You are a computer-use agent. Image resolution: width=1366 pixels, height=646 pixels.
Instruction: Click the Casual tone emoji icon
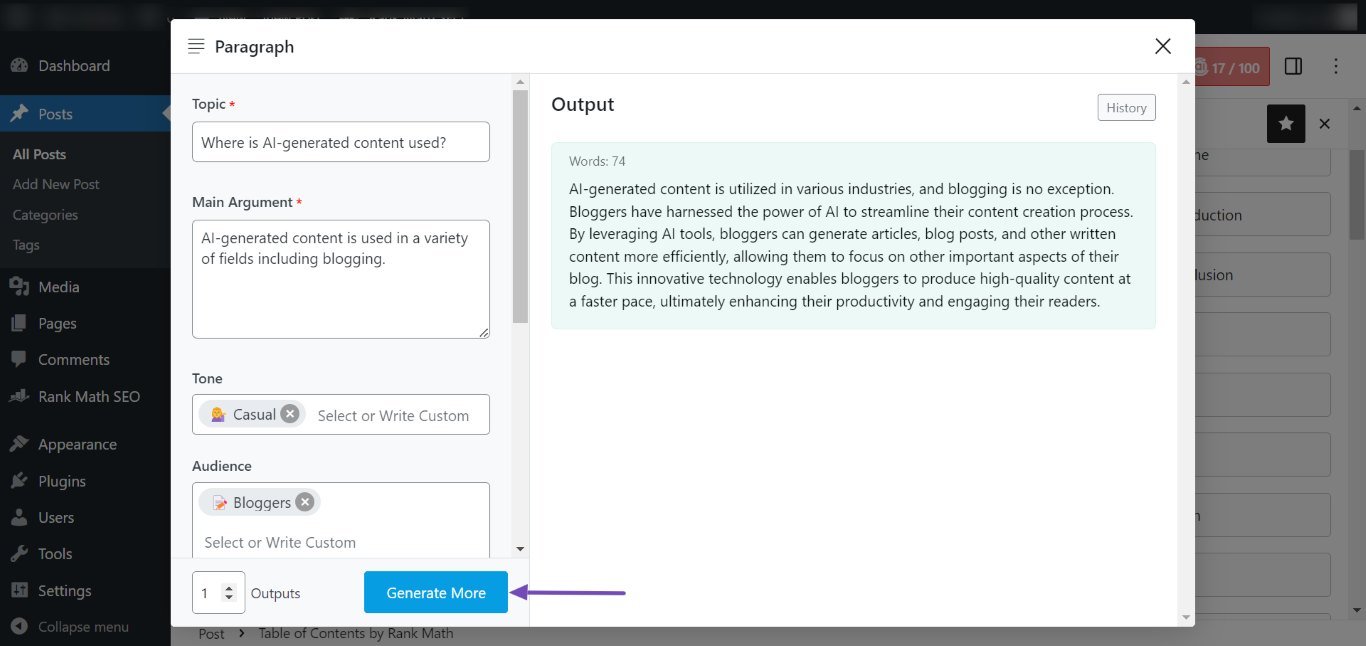pos(218,414)
